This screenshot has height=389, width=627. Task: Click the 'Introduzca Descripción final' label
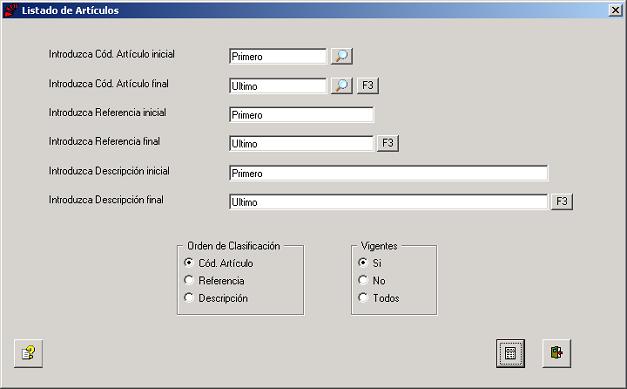click(x=106, y=200)
